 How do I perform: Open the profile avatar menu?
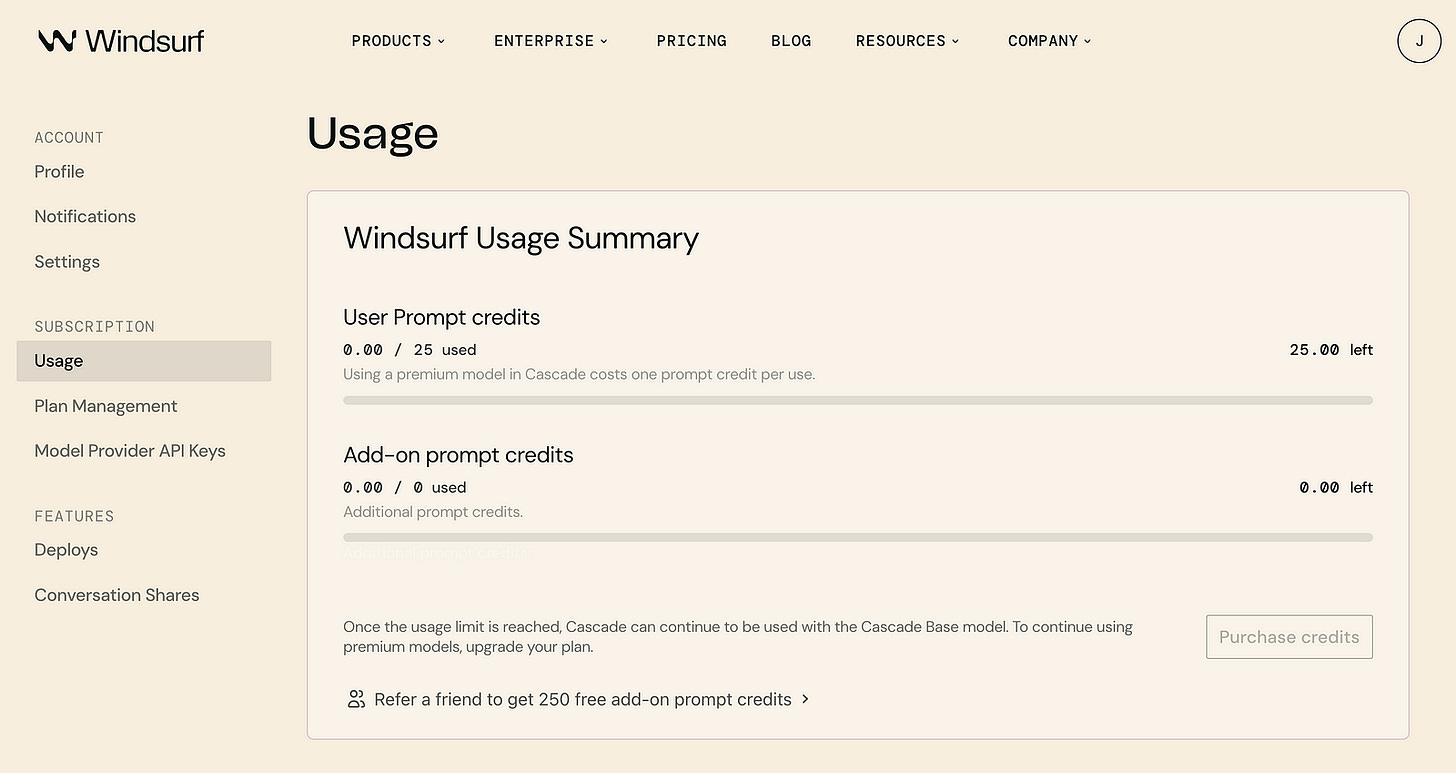[x=1418, y=41]
